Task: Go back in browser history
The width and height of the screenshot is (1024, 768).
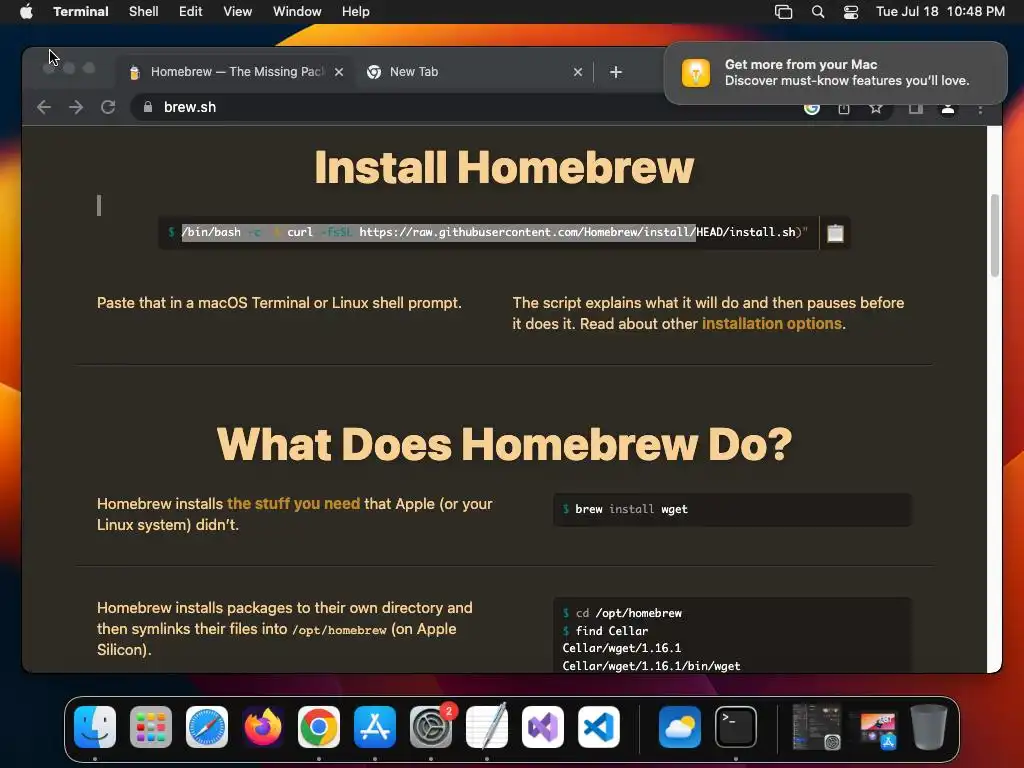Action: point(44,107)
